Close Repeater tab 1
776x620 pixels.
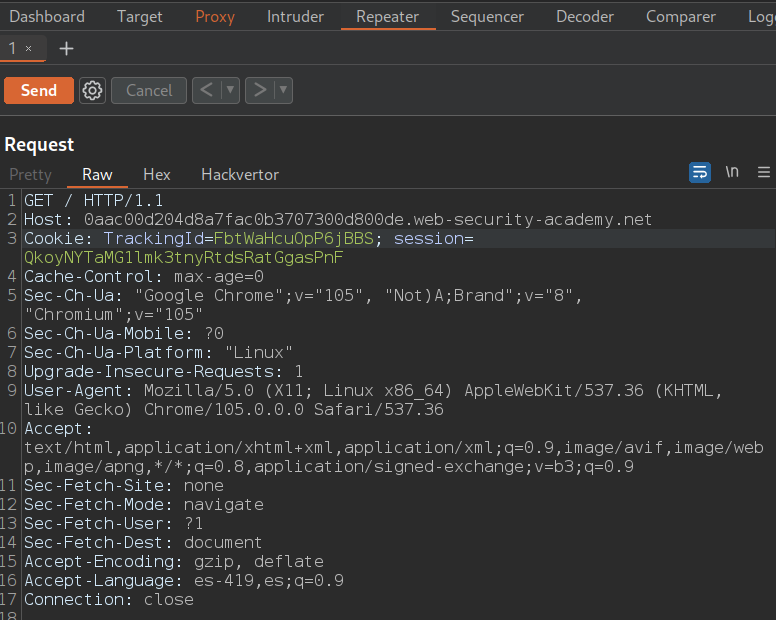coord(28,48)
